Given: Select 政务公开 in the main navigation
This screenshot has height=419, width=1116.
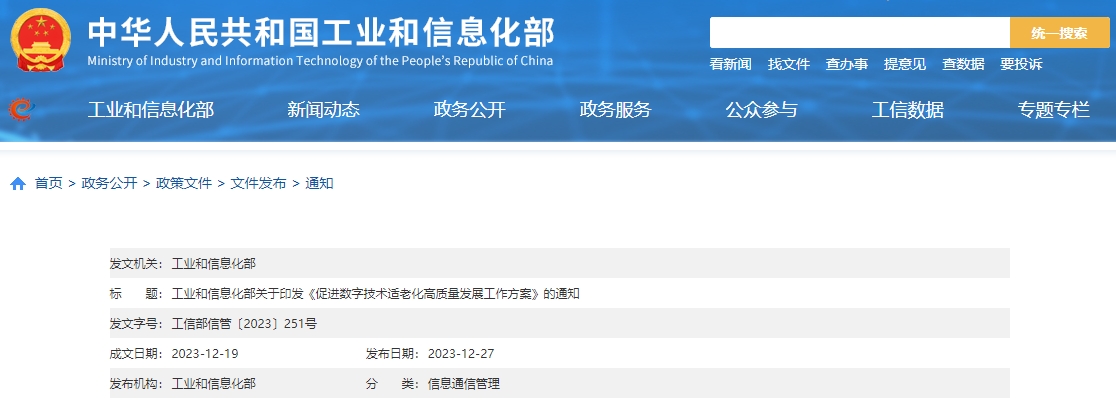Looking at the screenshot, I should click(x=469, y=110).
